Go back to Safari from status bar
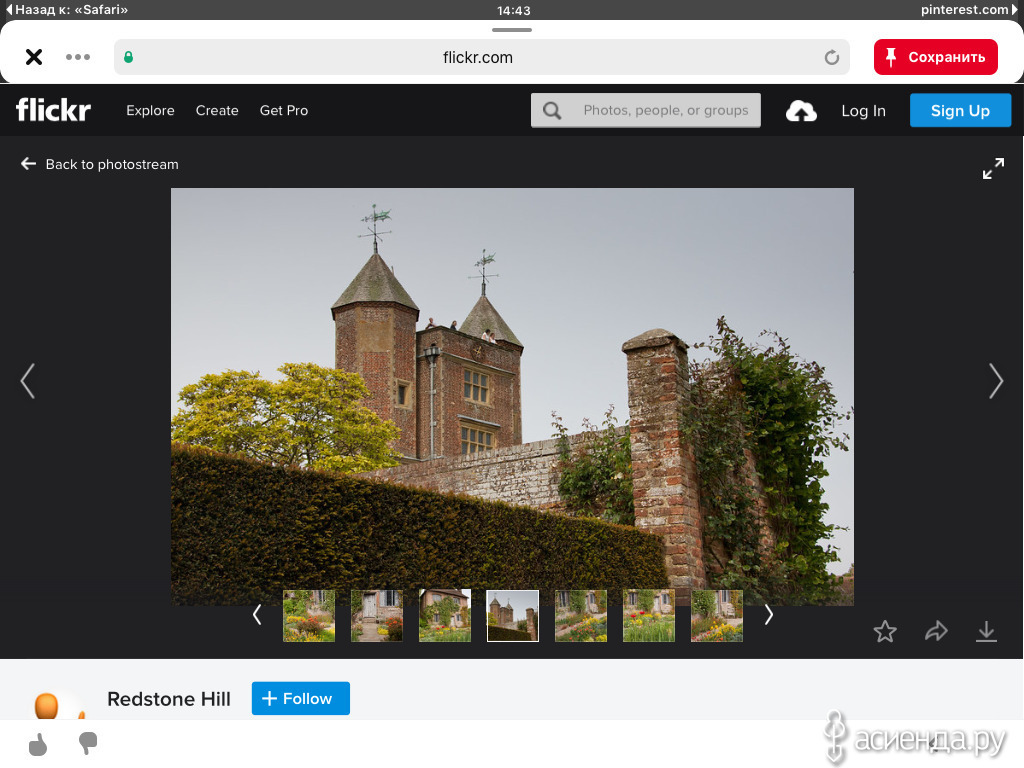This screenshot has width=1024, height=768. [x=67, y=10]
